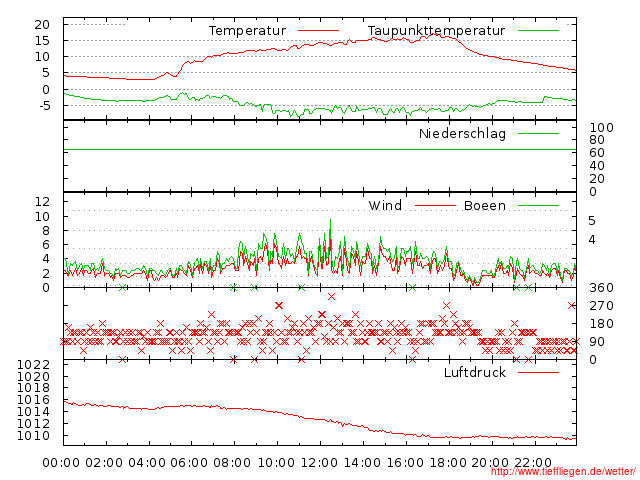Click the 04:00 time axis label
Image resolution: width=640 pixels, height=480 pixels.
[x=147, y=463]
